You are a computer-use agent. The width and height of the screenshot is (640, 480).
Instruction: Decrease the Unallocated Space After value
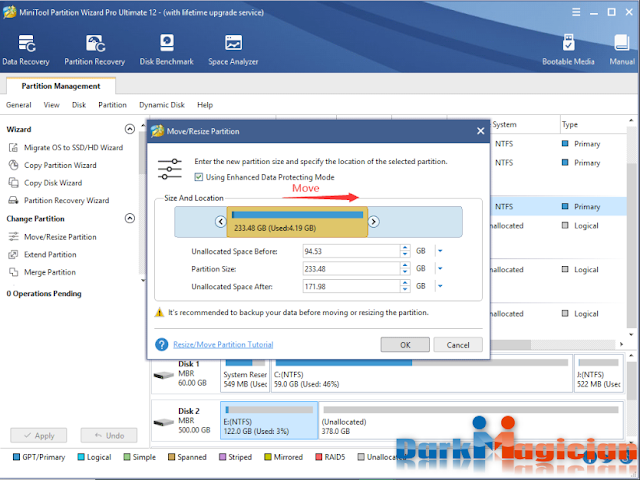[x=405, y=289]
